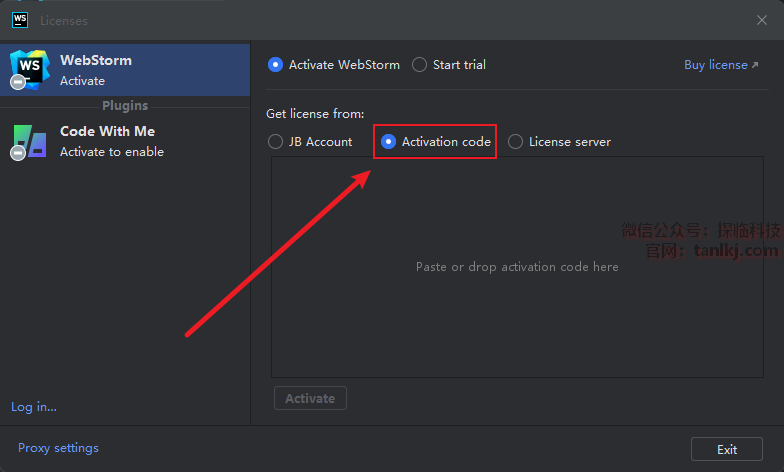Screen dimensions: 784x472
Task: Choose the Start trial radio option
Action: click(x=420, y=65)
